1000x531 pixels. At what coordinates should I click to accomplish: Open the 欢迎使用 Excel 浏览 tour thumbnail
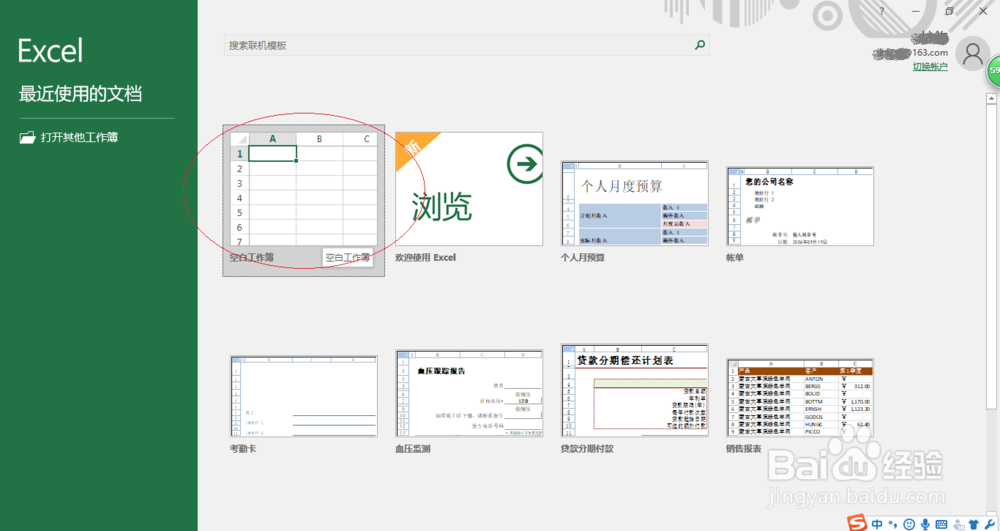pos(469,189)
